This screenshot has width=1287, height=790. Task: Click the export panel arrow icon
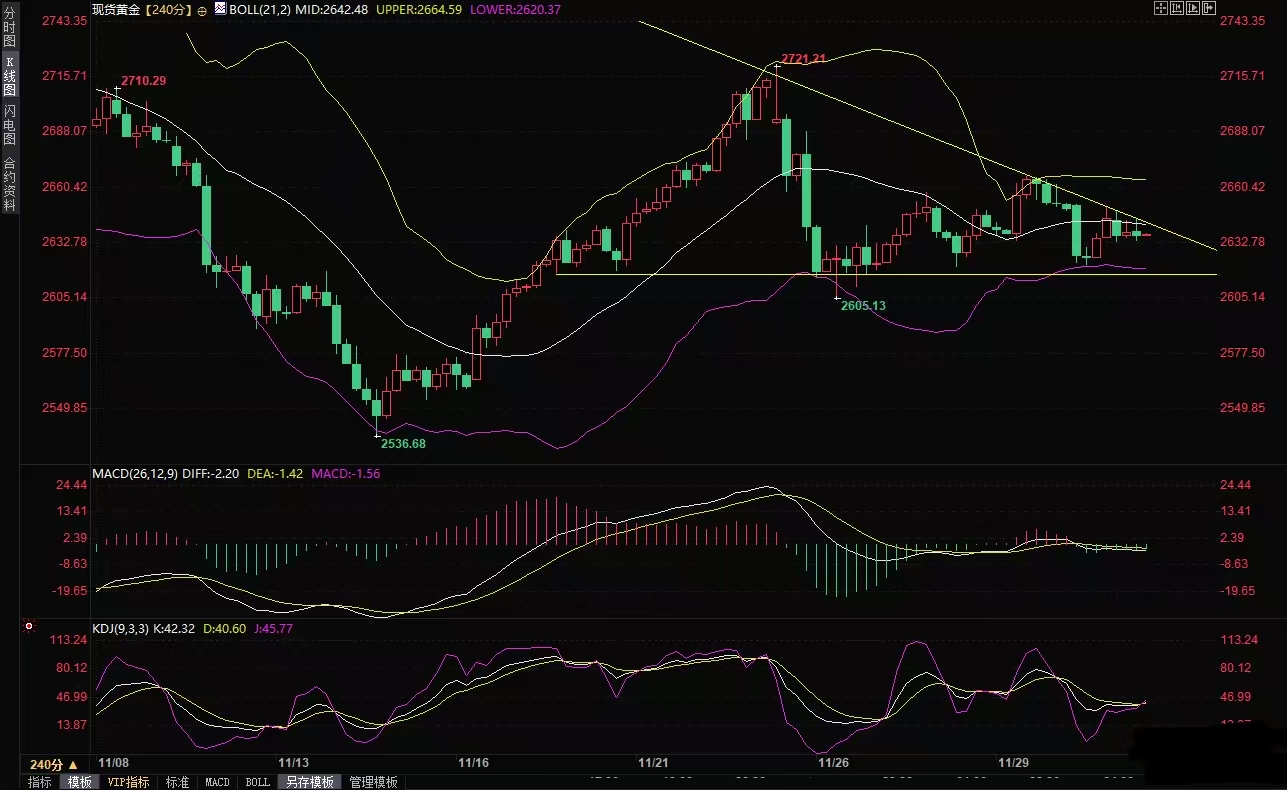point(1209,8)
